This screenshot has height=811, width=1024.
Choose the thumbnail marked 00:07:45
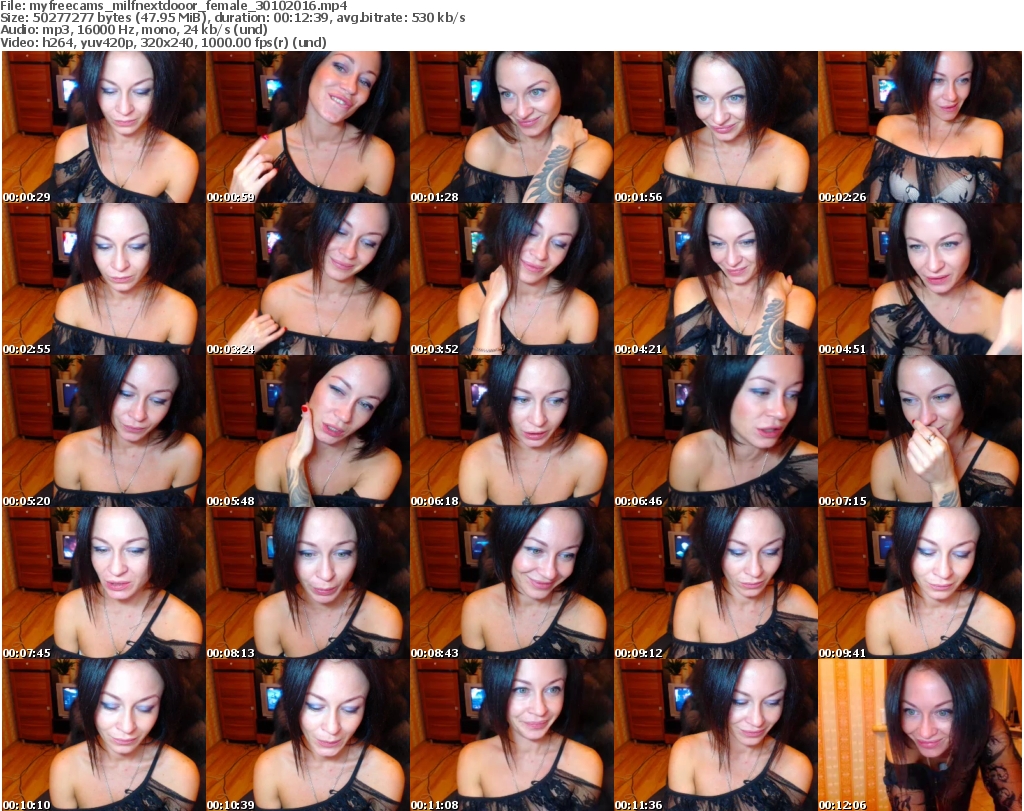coord(104,583)
